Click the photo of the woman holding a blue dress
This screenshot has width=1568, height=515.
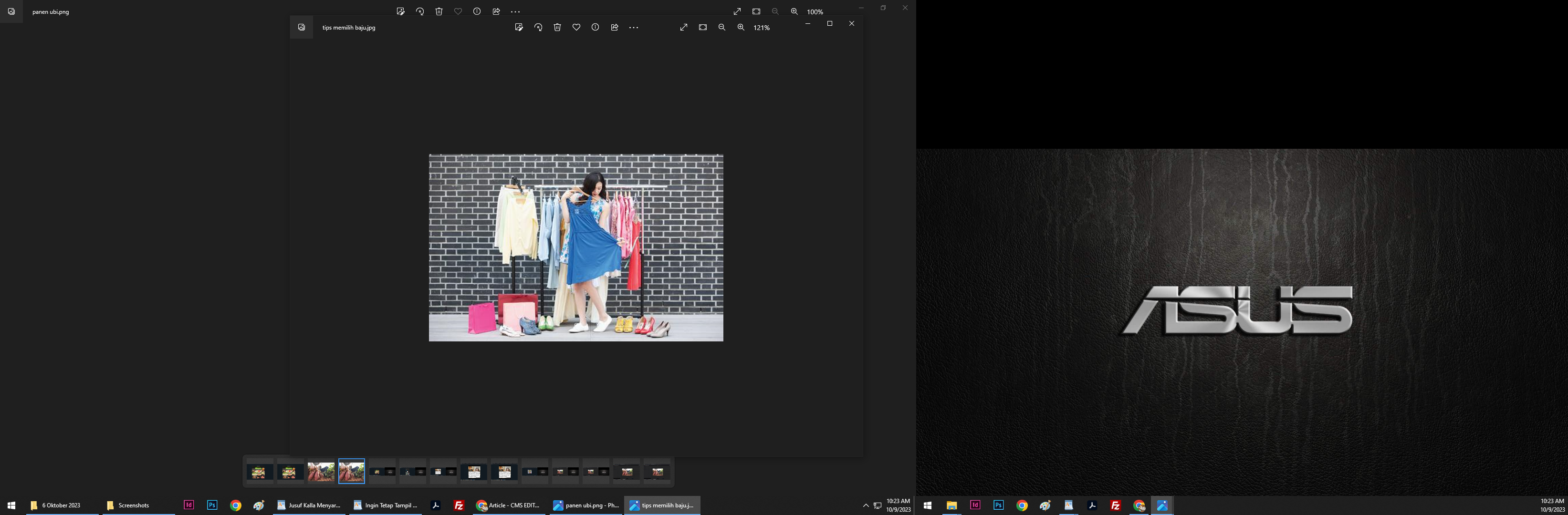[x=576, y=247]
